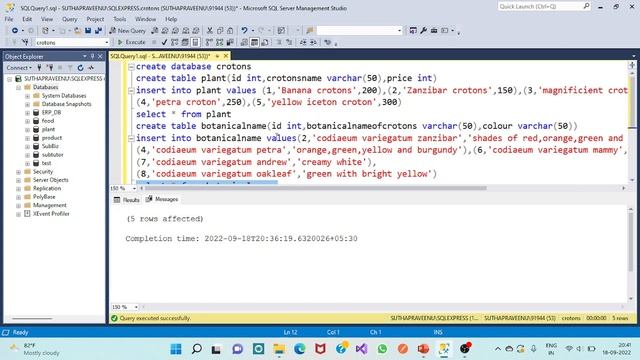Expand the System Databases node
The height and width of the screenshot is (360, 640).
pos(27,96)
